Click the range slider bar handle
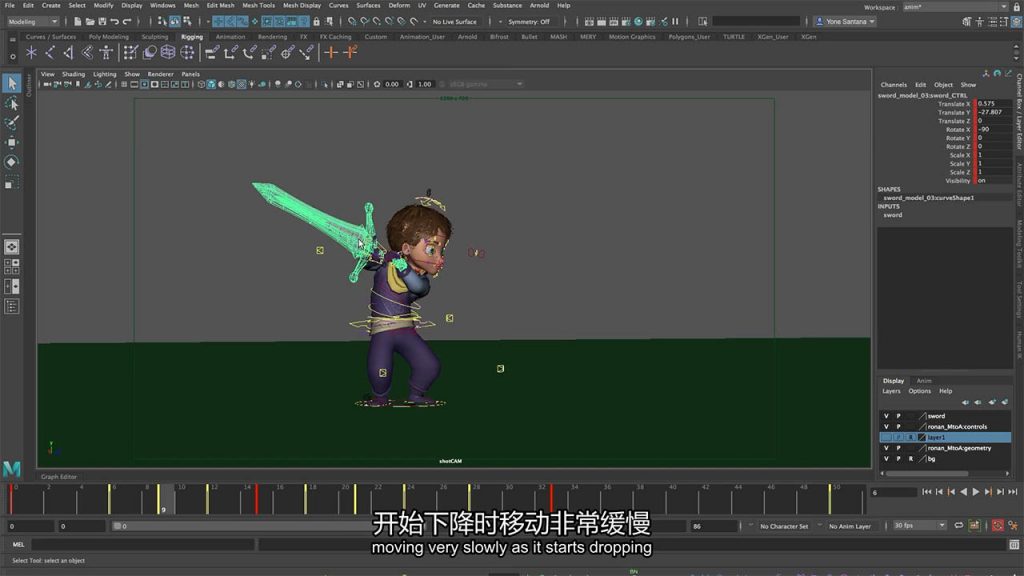 click(x=118, y=526)
